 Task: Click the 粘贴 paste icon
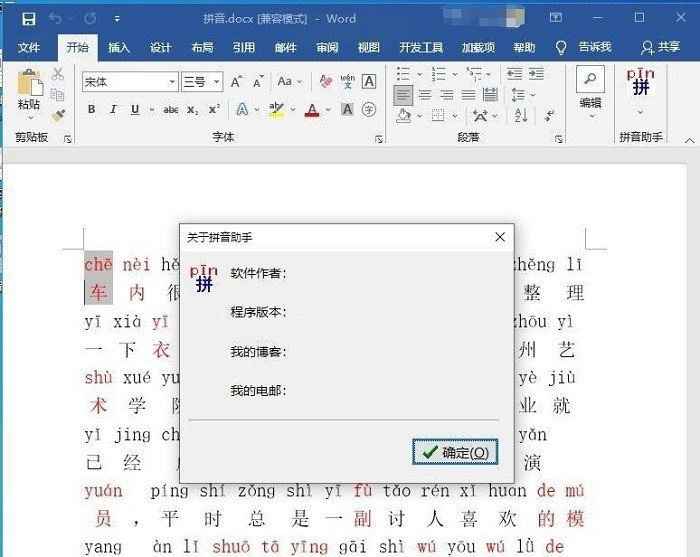coord(29,83)
